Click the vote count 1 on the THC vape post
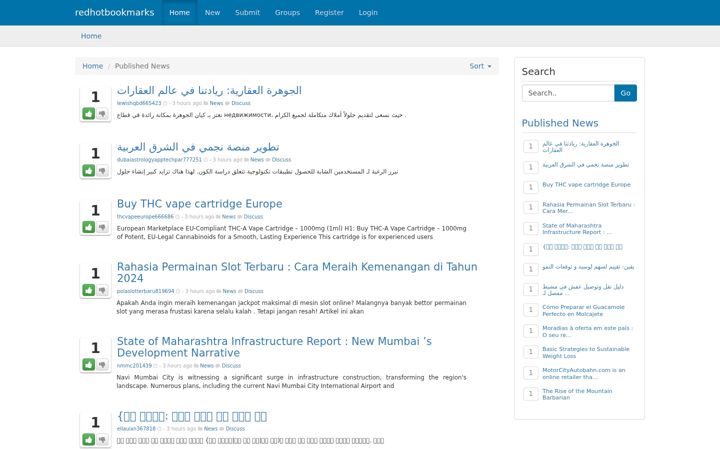This screenshot has height=450, width=720. pos(95,210)
